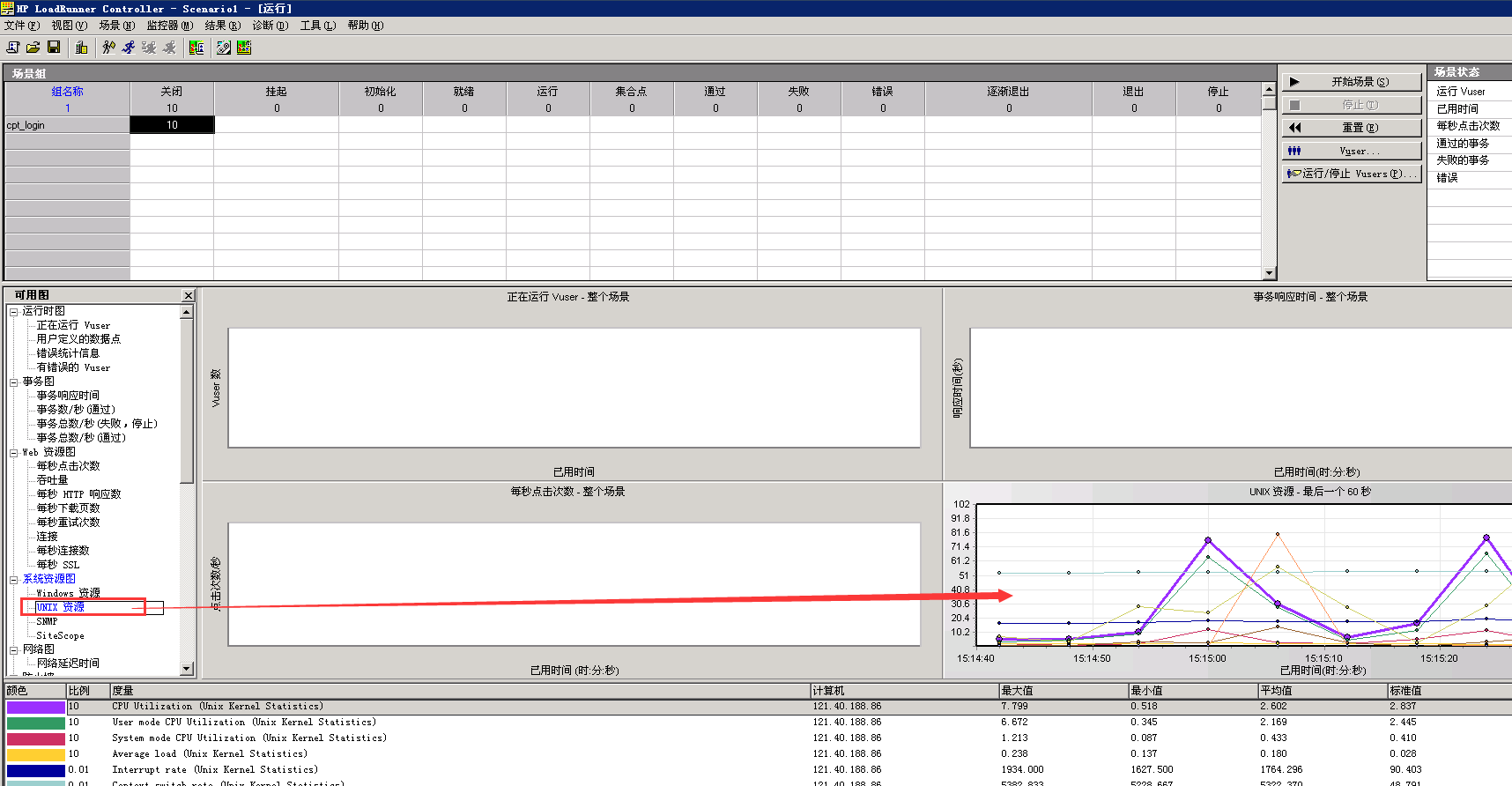Open the 工具 menu
This screenshot has height=786, width=1512.
click(317, 26)
